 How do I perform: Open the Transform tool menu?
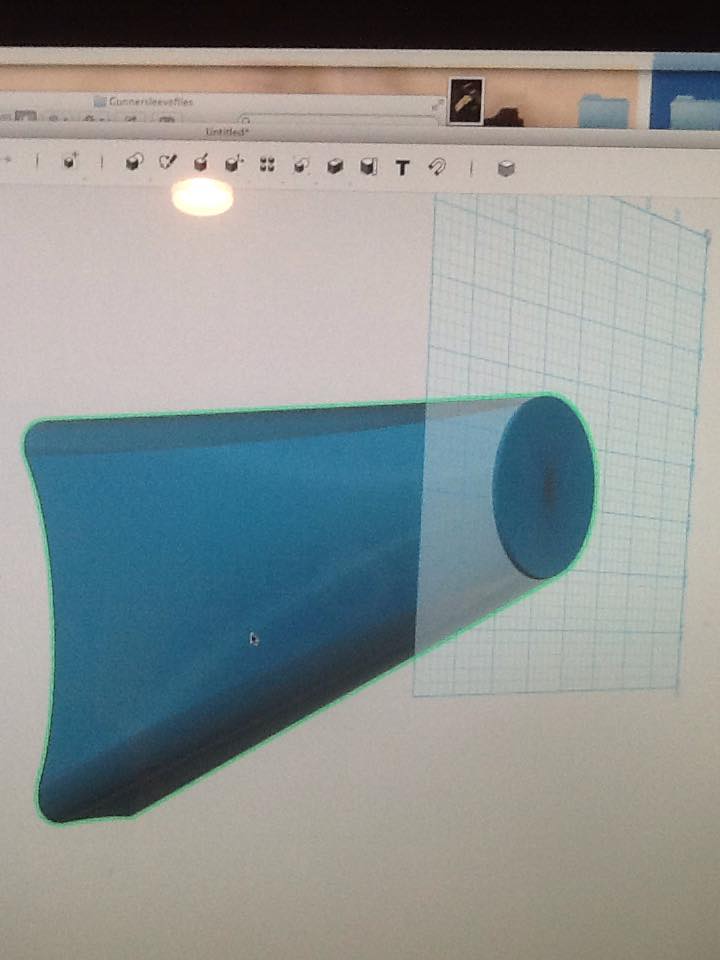(70, 162)
